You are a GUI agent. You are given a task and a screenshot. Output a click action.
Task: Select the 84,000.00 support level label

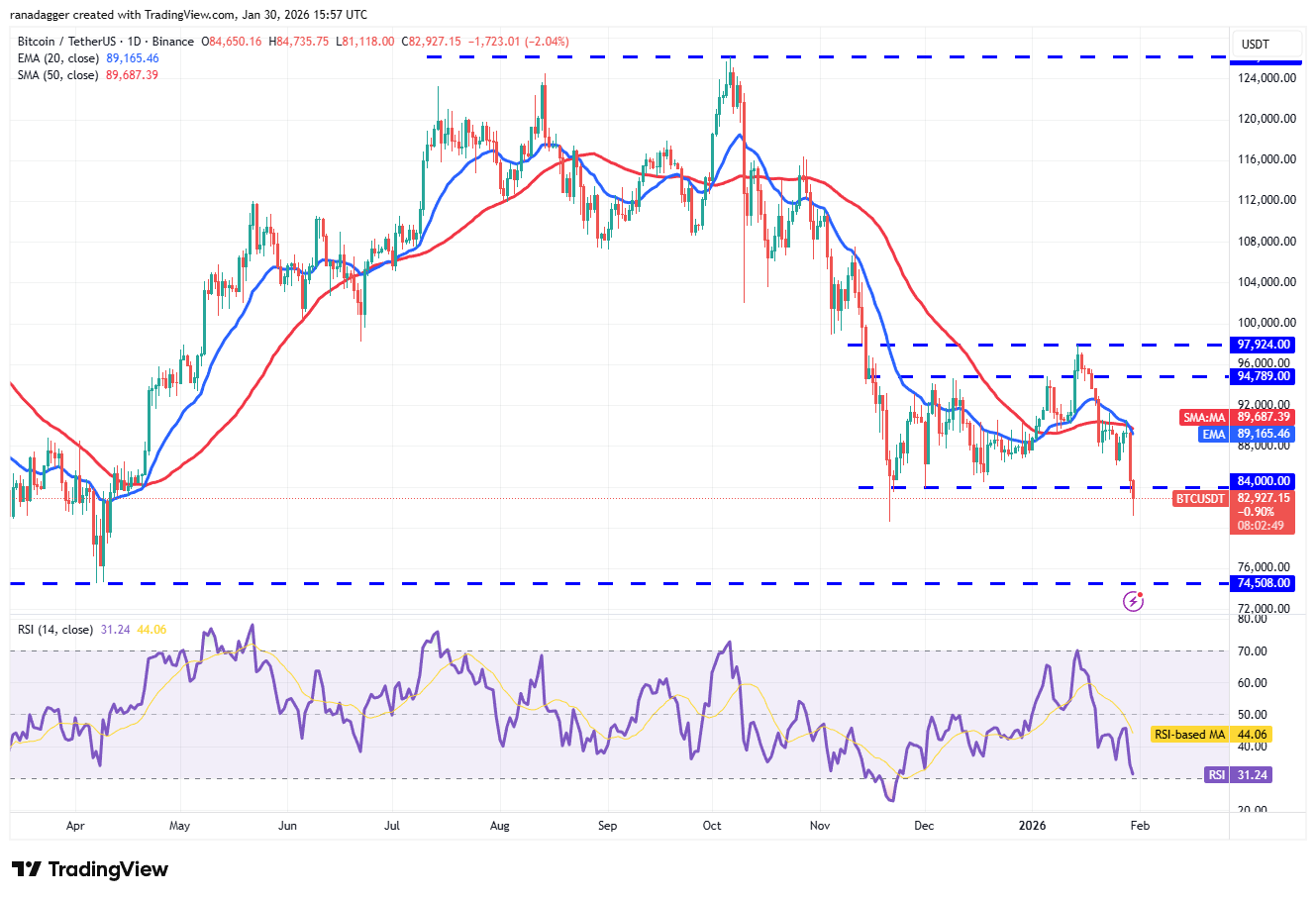(1264, 480)
